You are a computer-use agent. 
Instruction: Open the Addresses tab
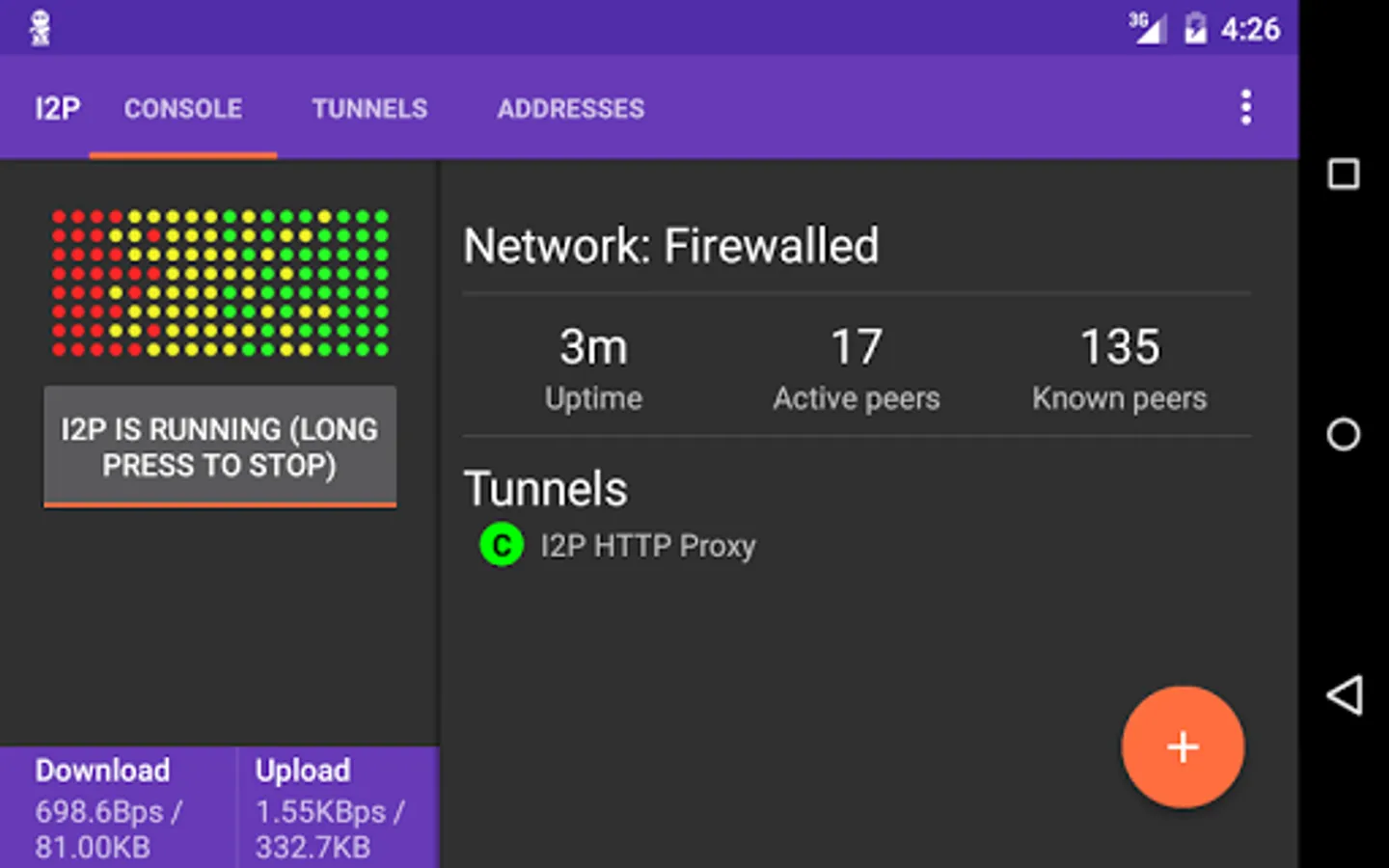(571, 108)
